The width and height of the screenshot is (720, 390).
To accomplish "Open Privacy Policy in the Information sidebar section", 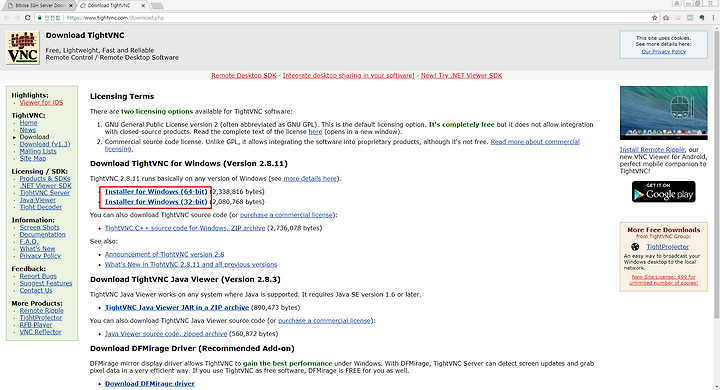I will click(40, 256).
